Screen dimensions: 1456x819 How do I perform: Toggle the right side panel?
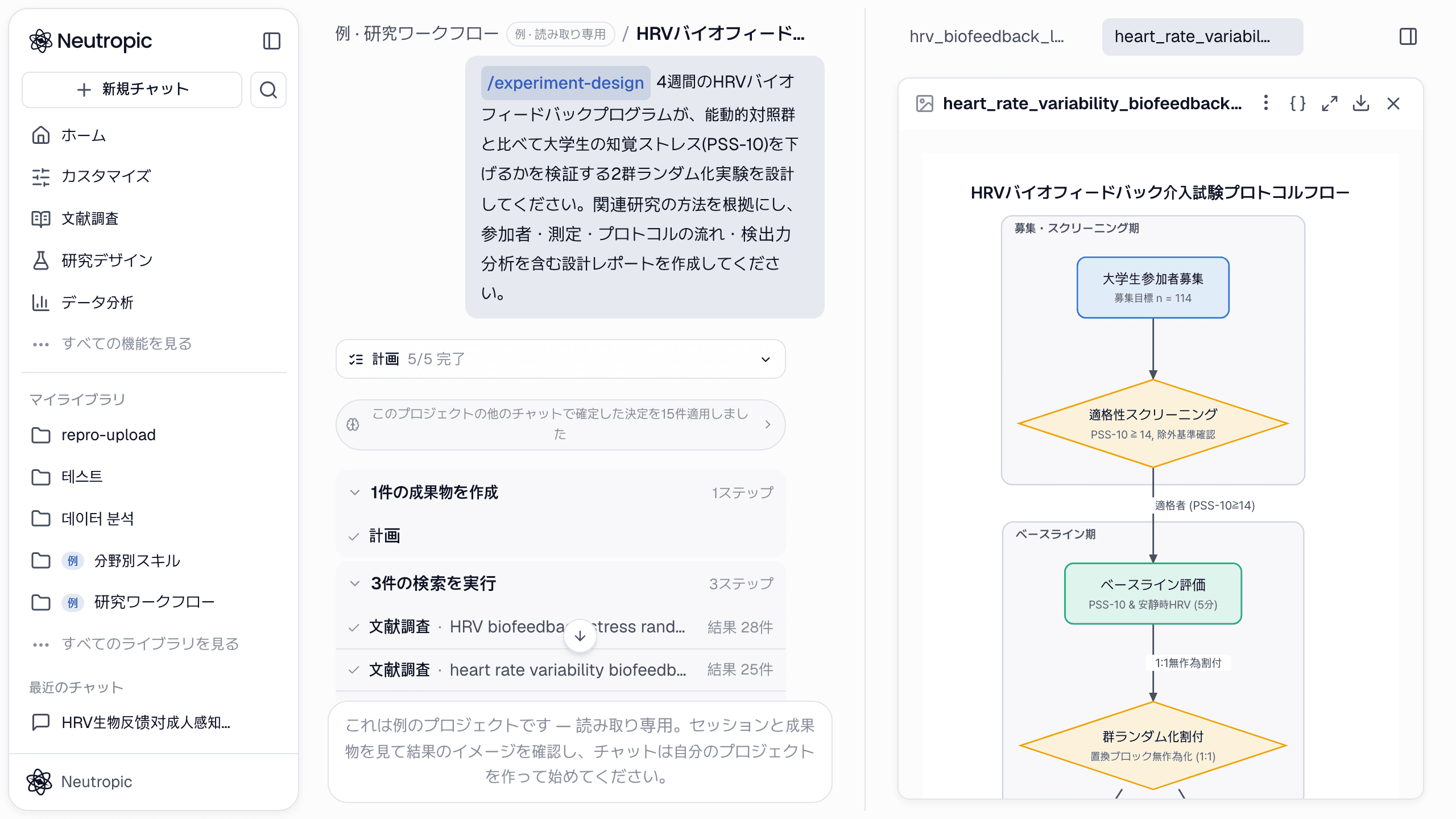1408,37
